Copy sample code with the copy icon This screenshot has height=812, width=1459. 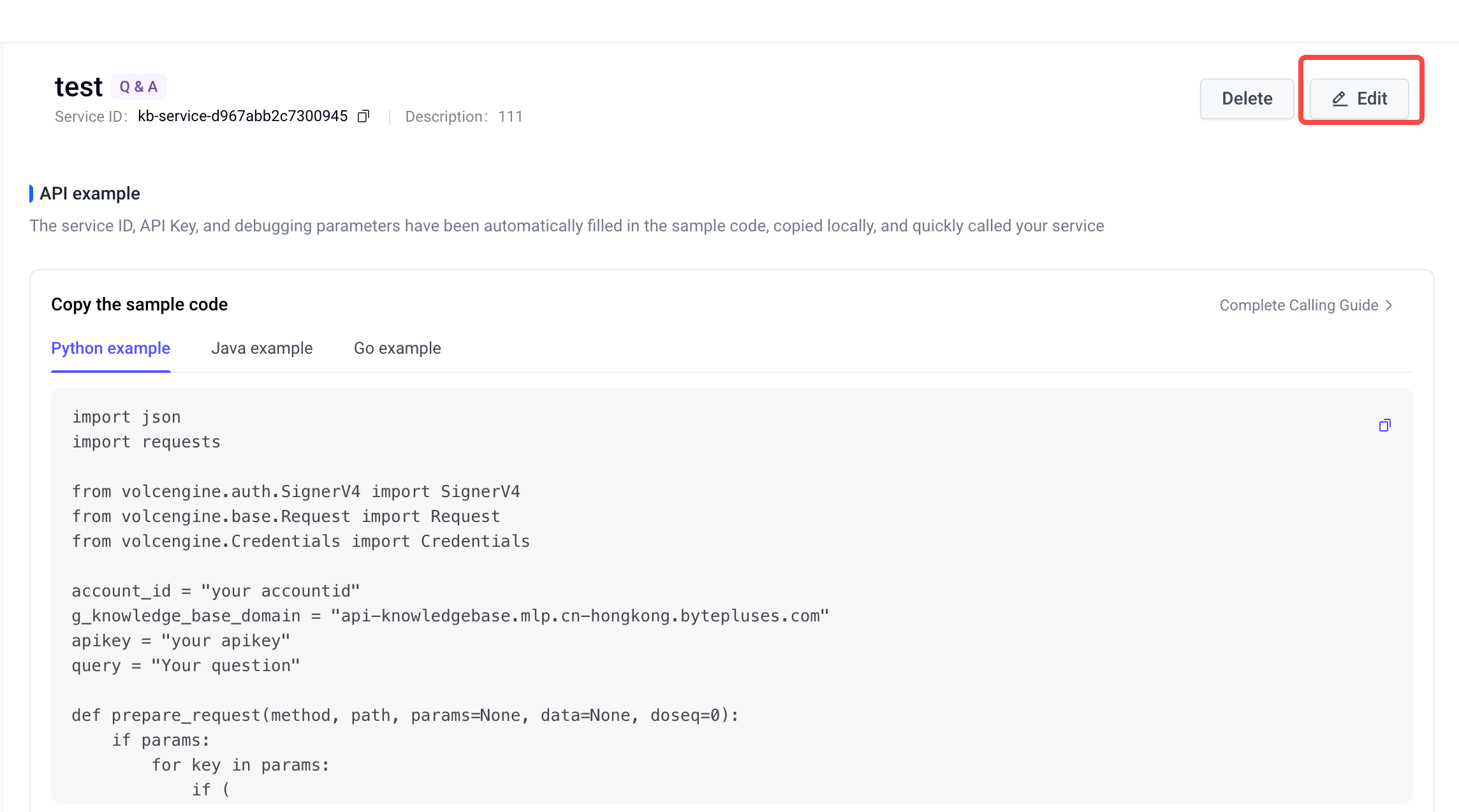[1384, 425]
